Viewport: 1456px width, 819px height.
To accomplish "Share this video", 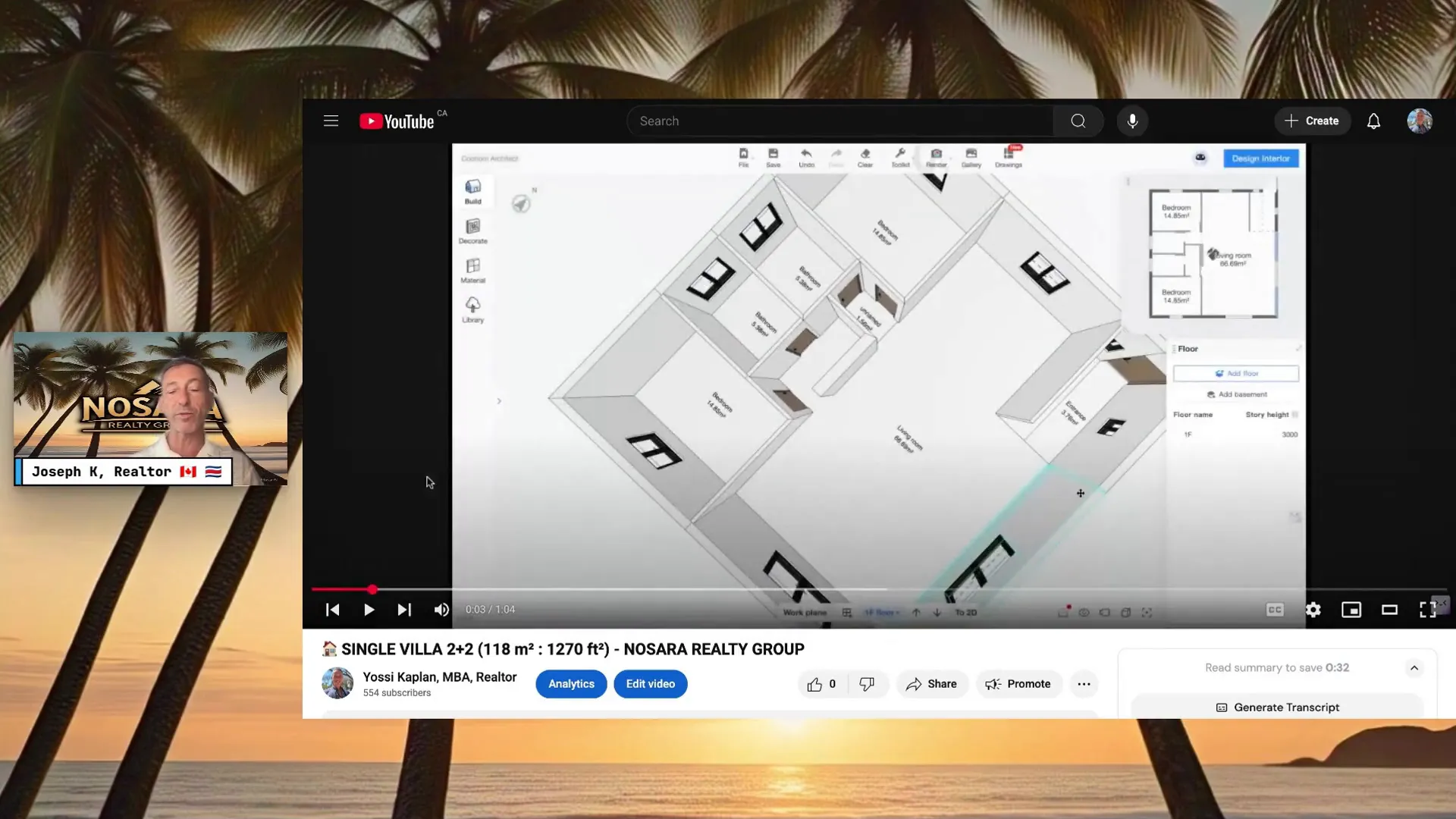I will (931, 684).
